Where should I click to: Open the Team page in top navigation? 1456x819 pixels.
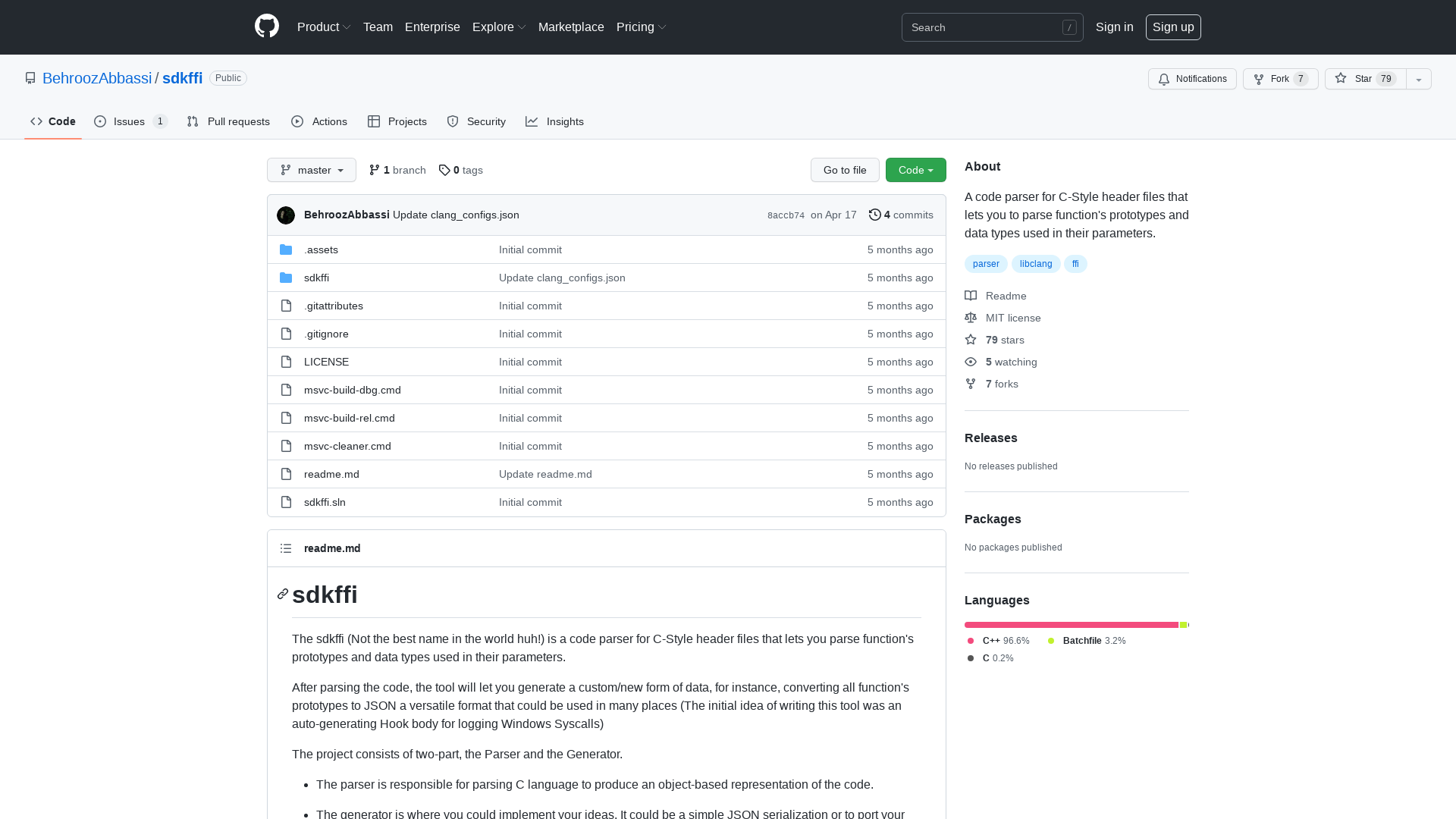(378, 27)
